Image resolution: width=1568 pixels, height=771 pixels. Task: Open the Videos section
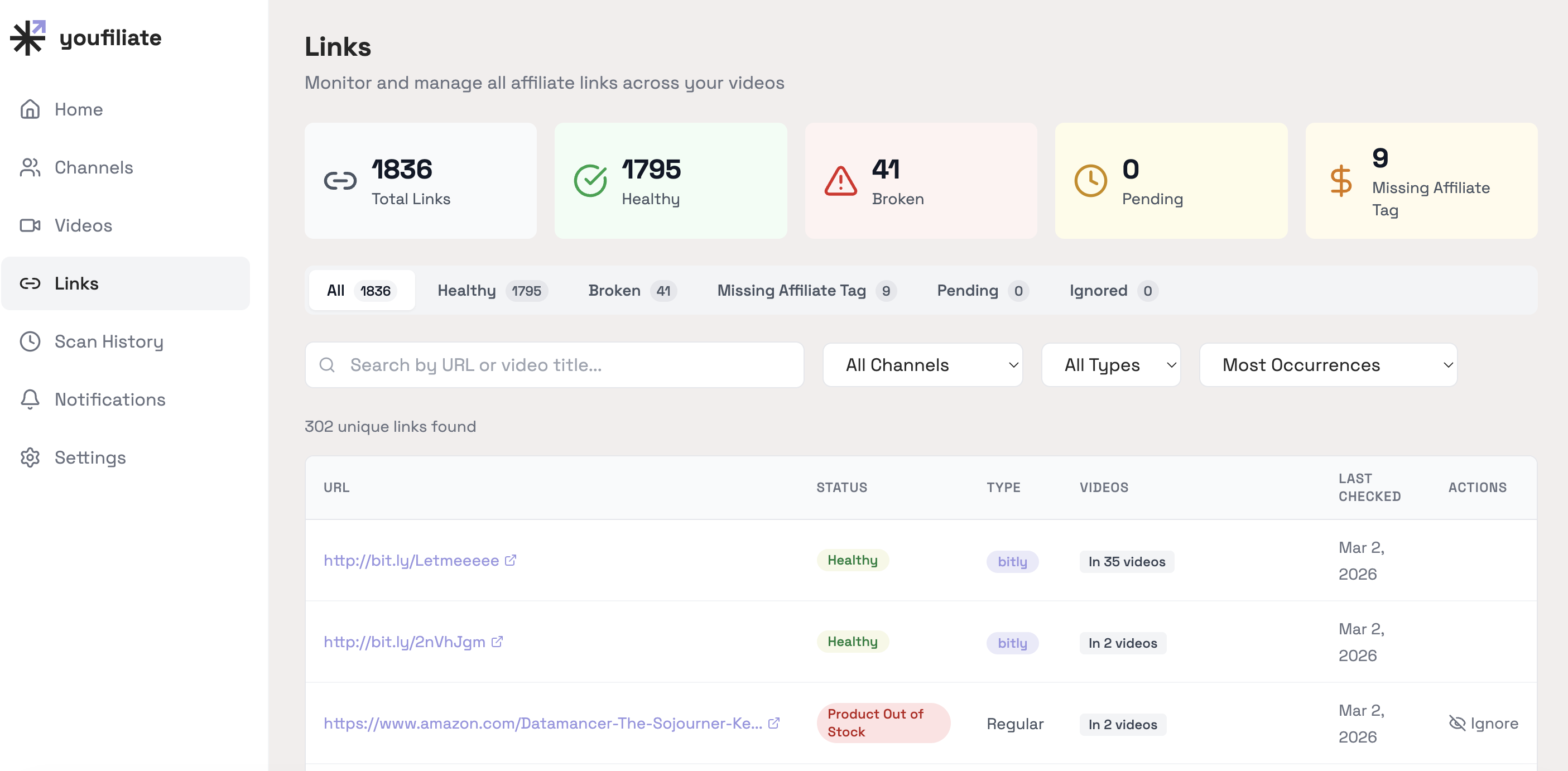[x=83, y=225]
